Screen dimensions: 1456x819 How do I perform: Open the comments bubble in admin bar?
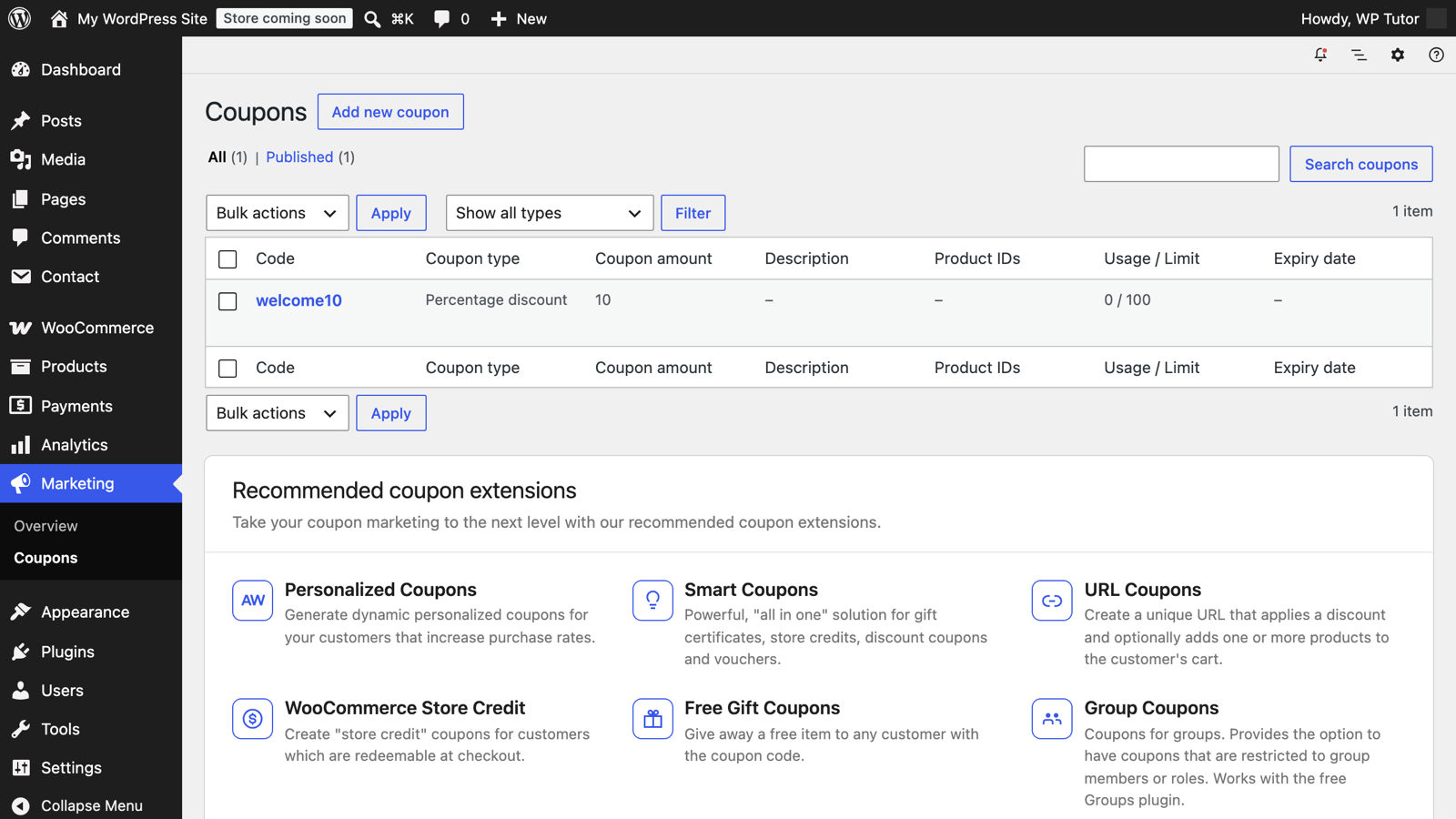[x=441, y=18]
